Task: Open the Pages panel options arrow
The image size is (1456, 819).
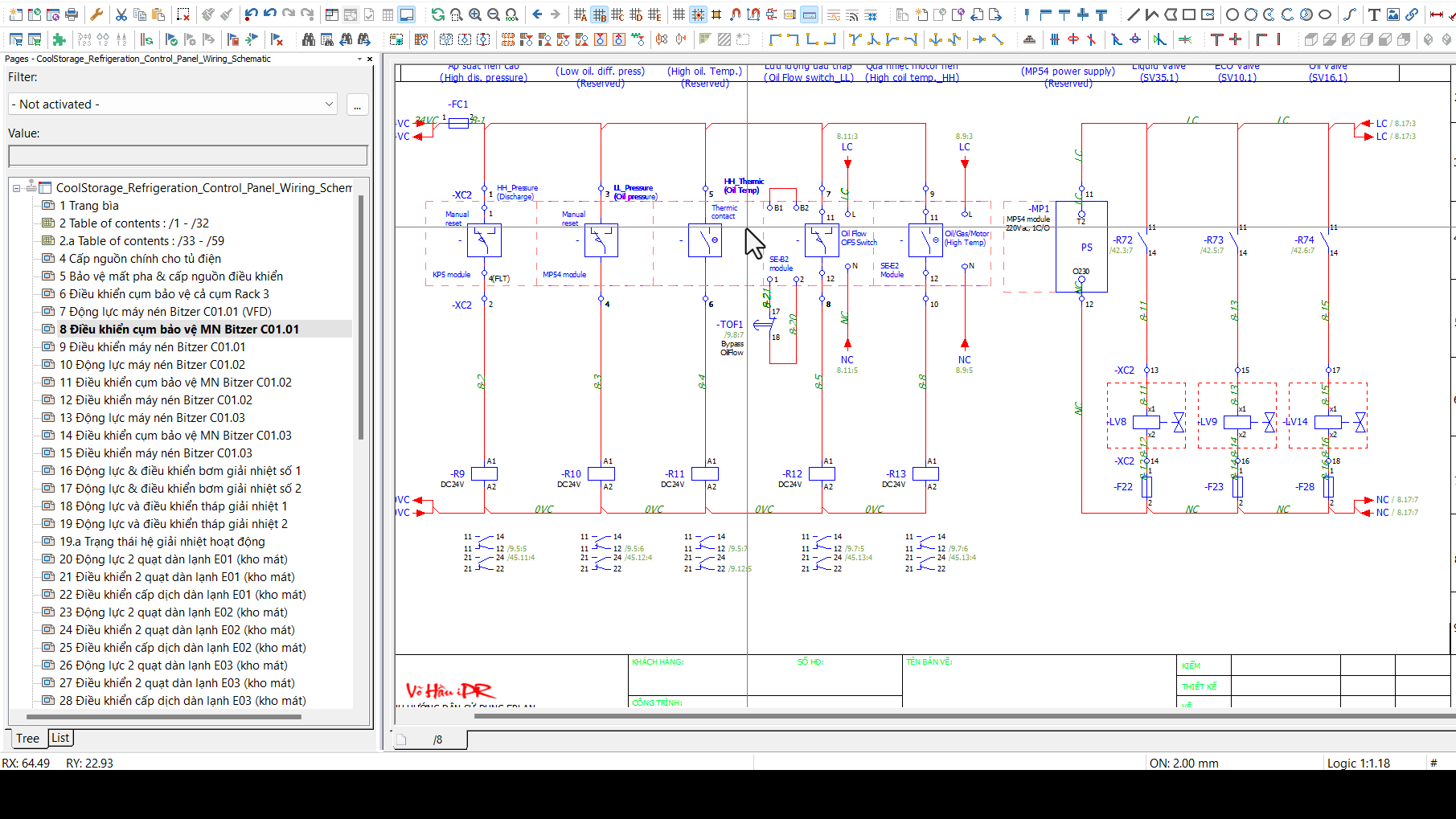Action: (x=359, y=59)
